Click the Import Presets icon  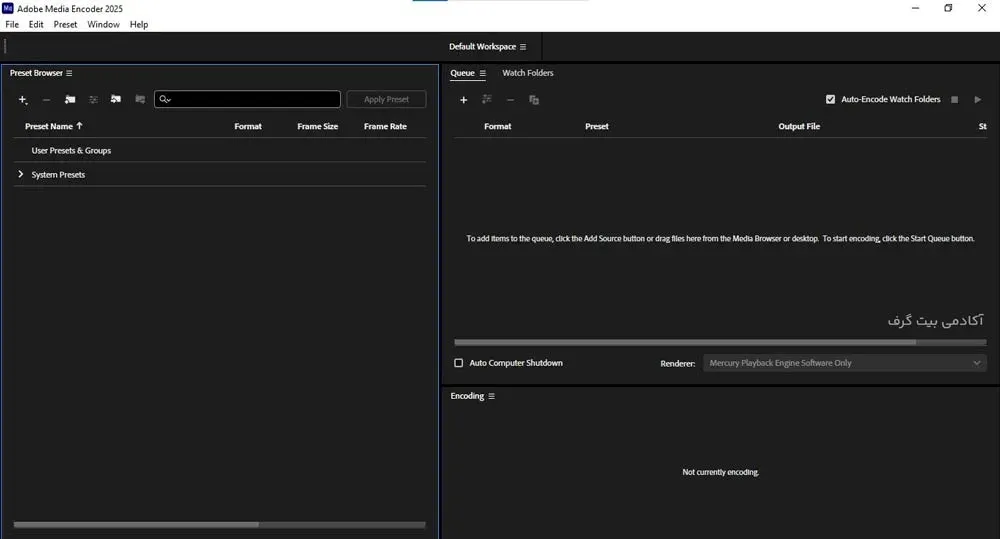[x=115, y=99]
